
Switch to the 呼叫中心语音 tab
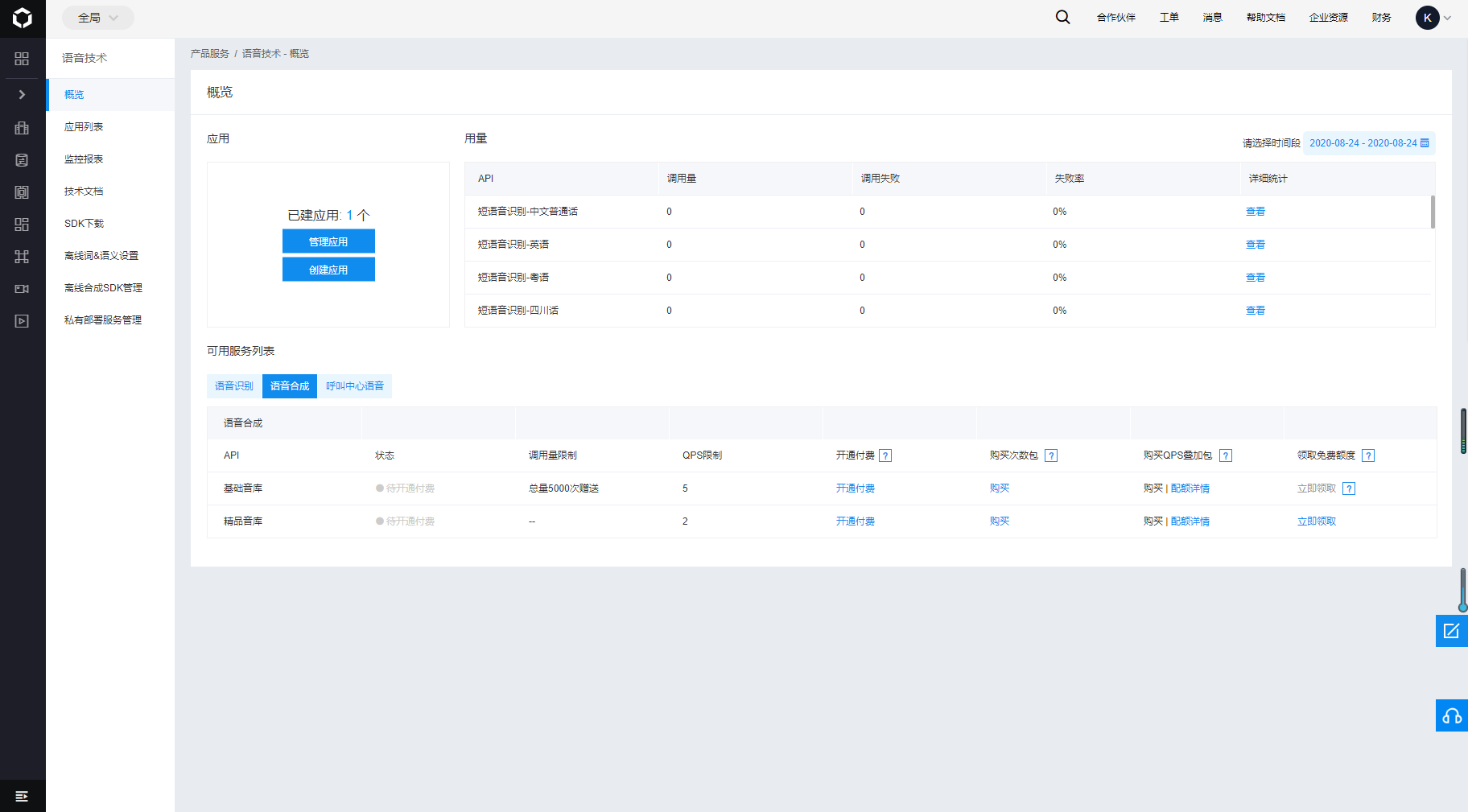pyautogui.click(x=355, y=386)
